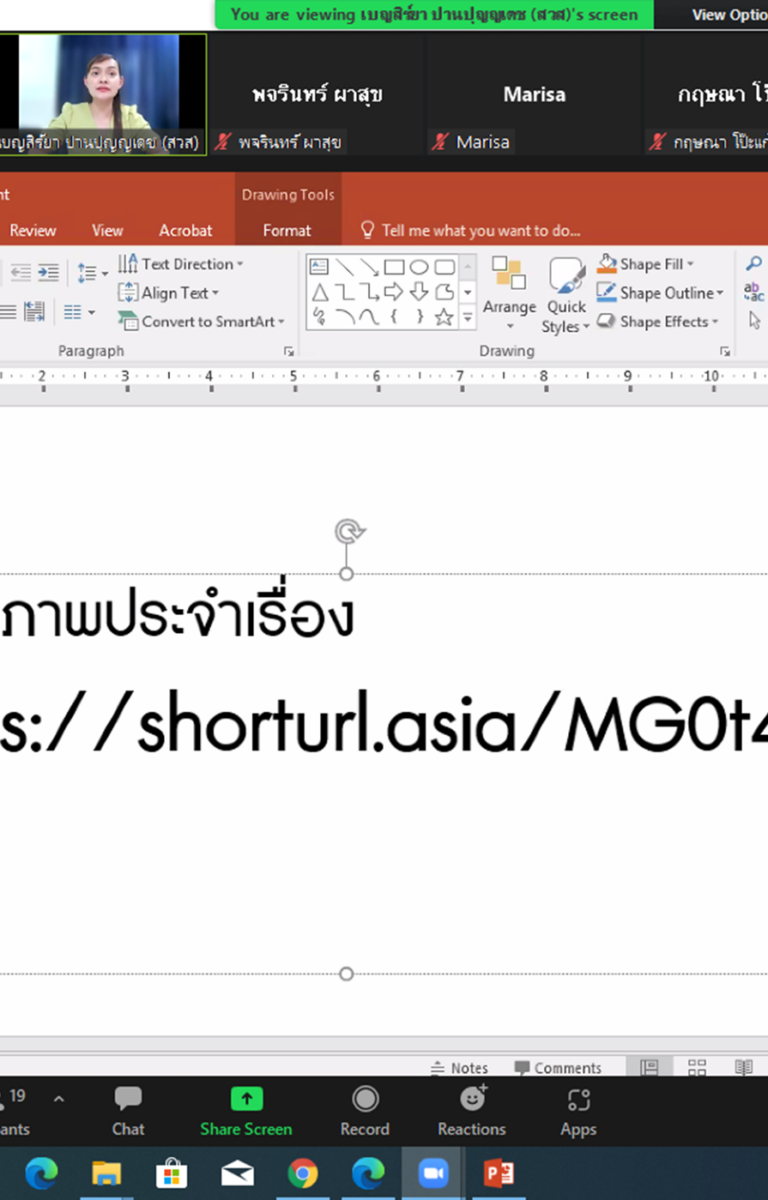Open the Shape Effects dropdown
Image resolution: width=768 pixels, height=1200 pixels.
tap(658, 321)
